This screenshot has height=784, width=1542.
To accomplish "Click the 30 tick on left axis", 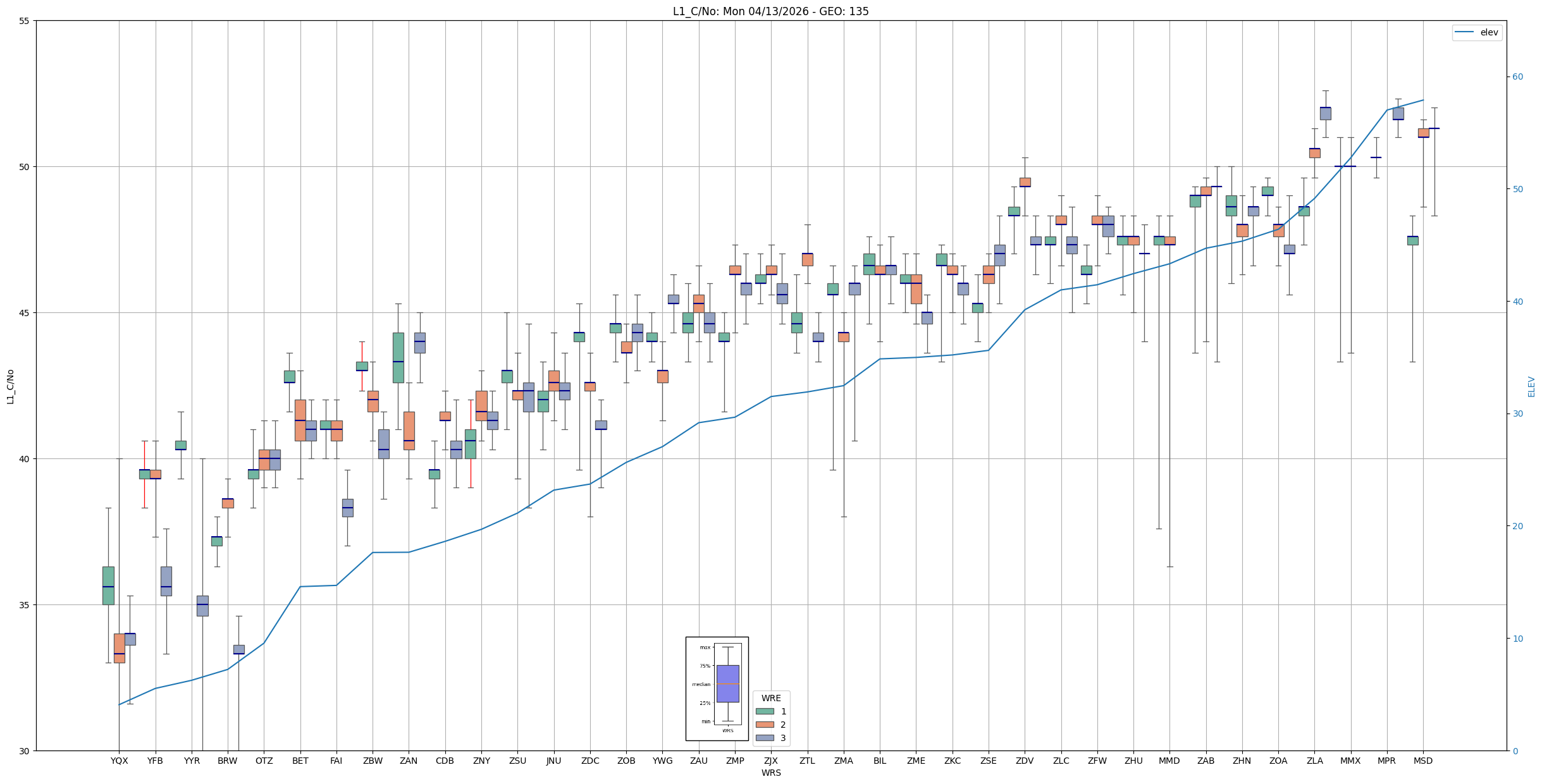I will click(25, 750).
